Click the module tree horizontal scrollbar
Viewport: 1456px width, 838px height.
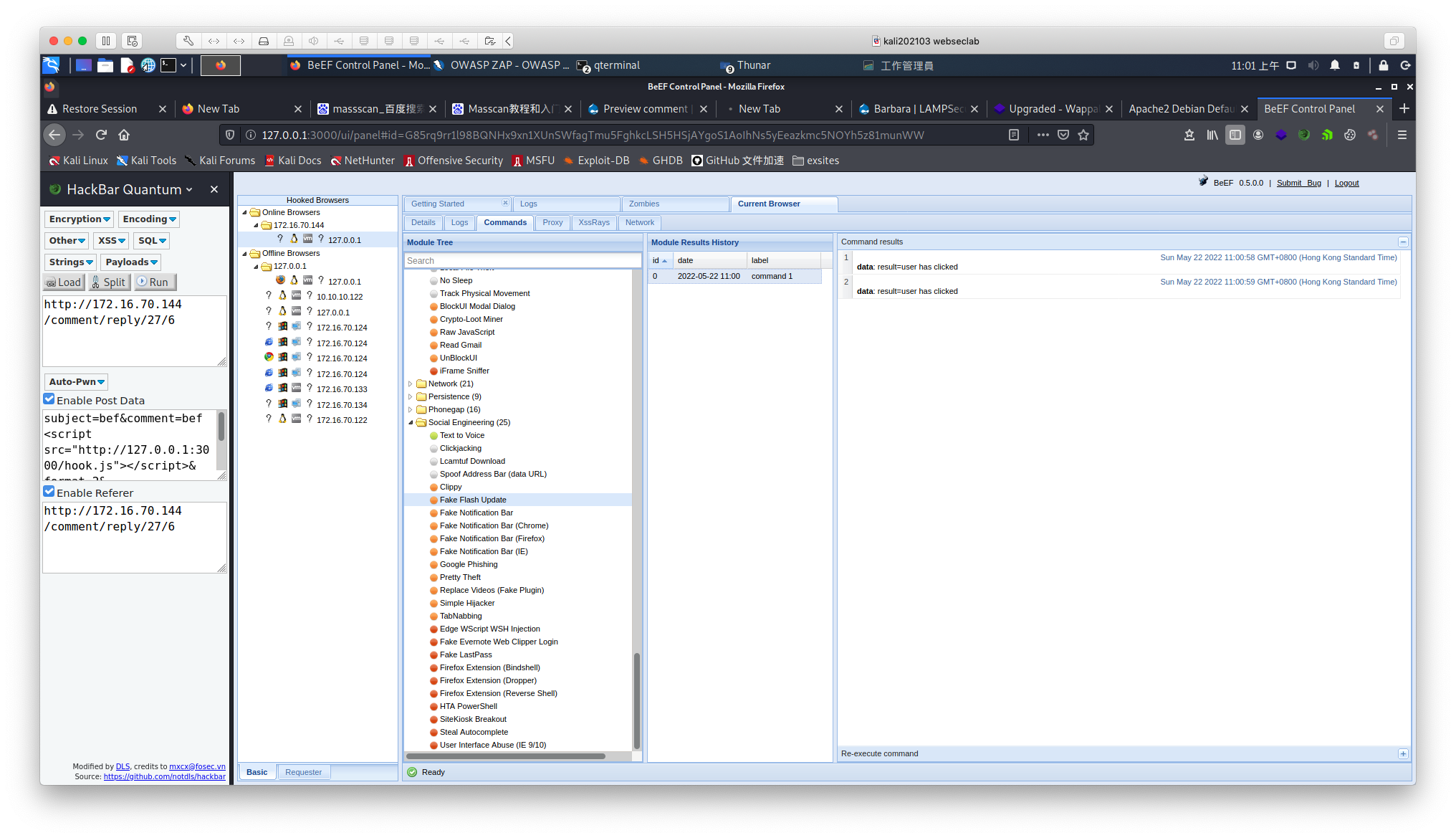(x=506, y=756)
